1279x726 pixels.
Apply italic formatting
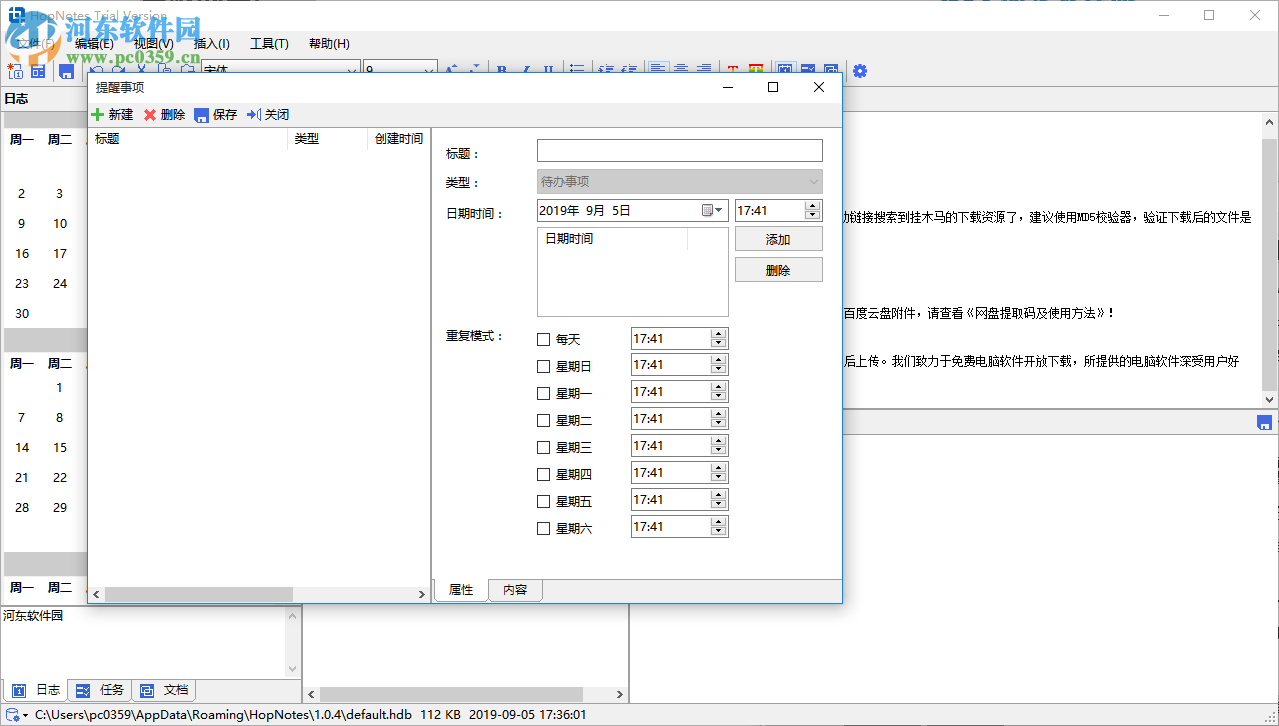point(525,69)
